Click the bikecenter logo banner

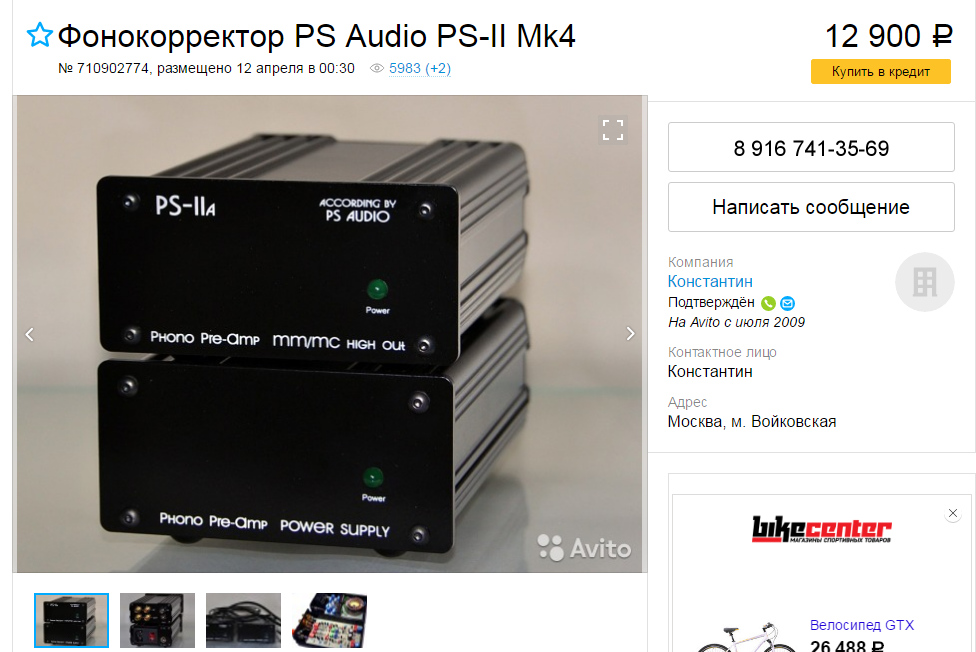tap(822, 529)
